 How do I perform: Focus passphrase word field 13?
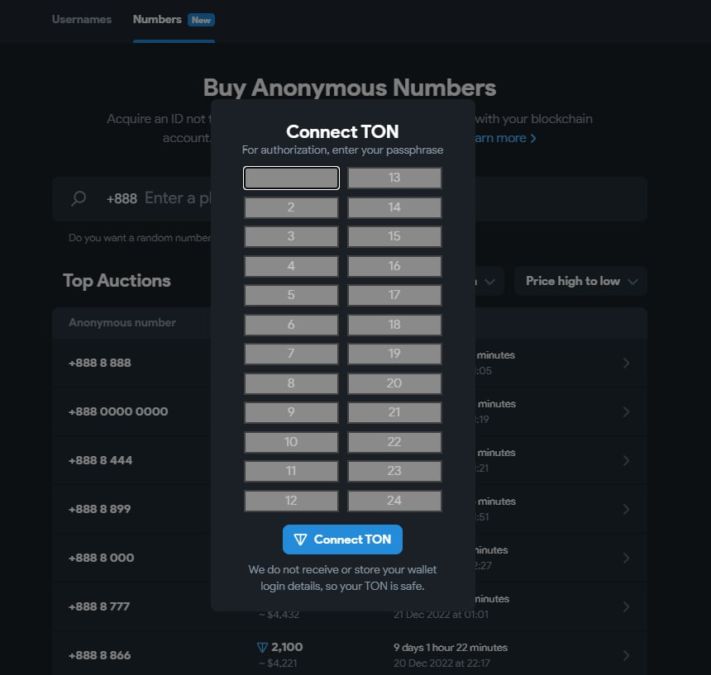pyautogui.click(x=394, y=178)
